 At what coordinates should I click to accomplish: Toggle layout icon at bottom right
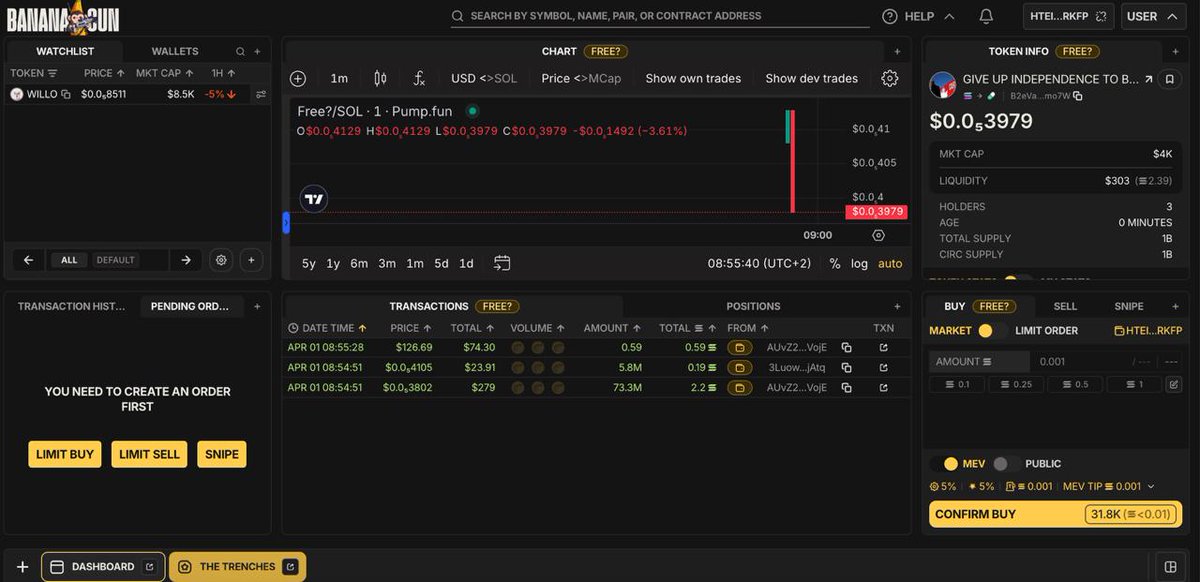pyautogui.click(x=1171, y=566)
